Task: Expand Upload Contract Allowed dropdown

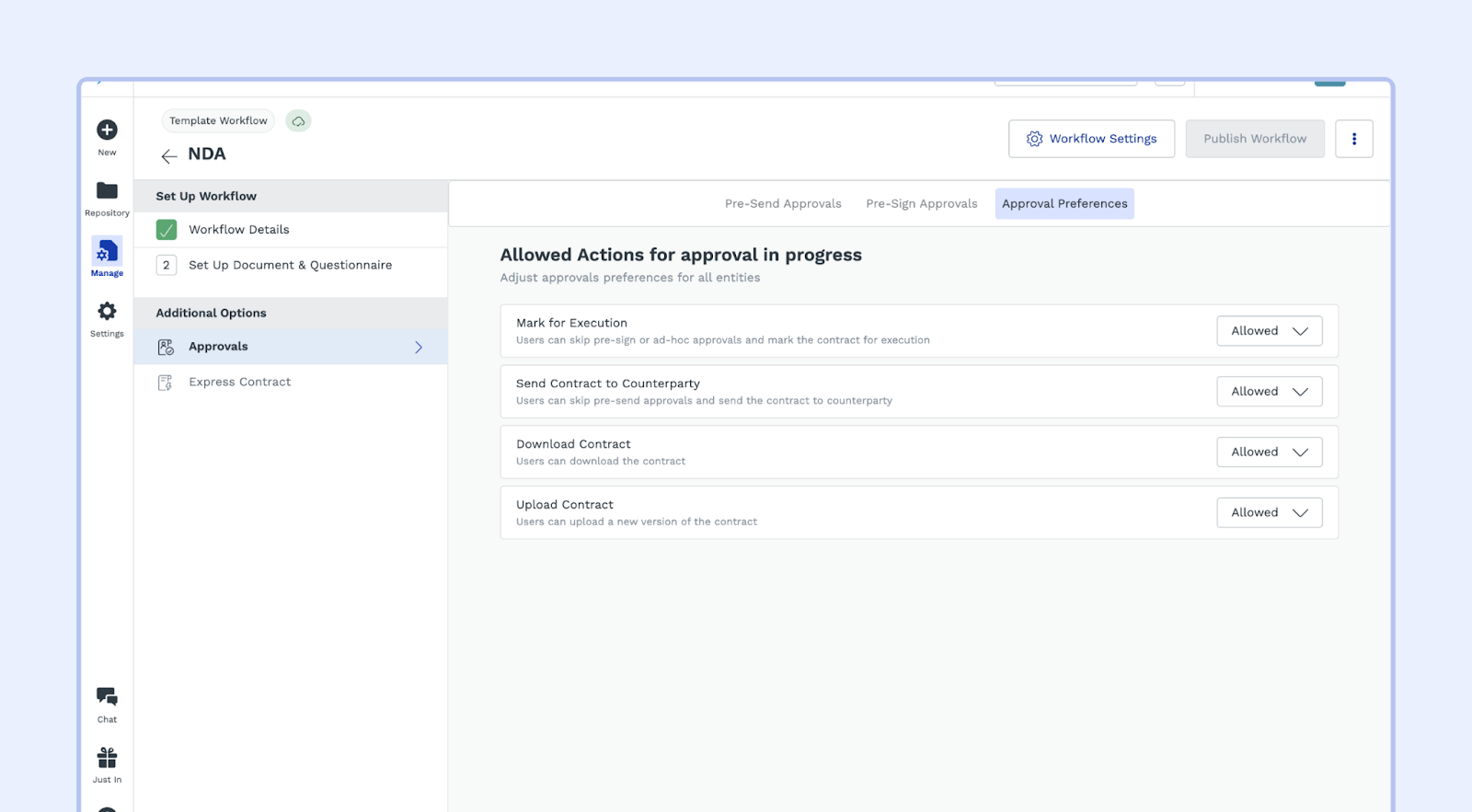Action: pos(1269,513)
